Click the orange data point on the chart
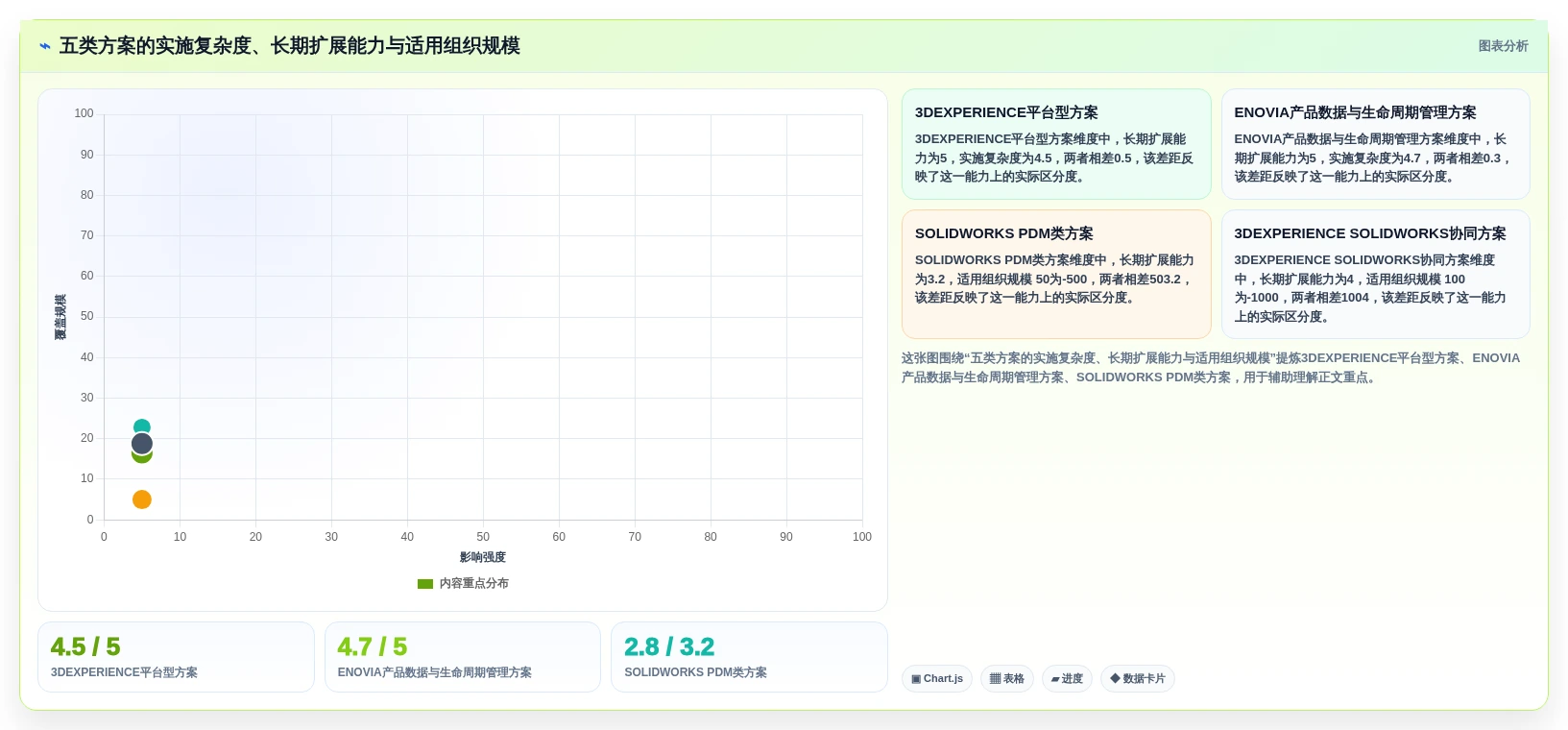Image resolution: width=1568 pixels, height=730 pixels. [x=142, y=499]
